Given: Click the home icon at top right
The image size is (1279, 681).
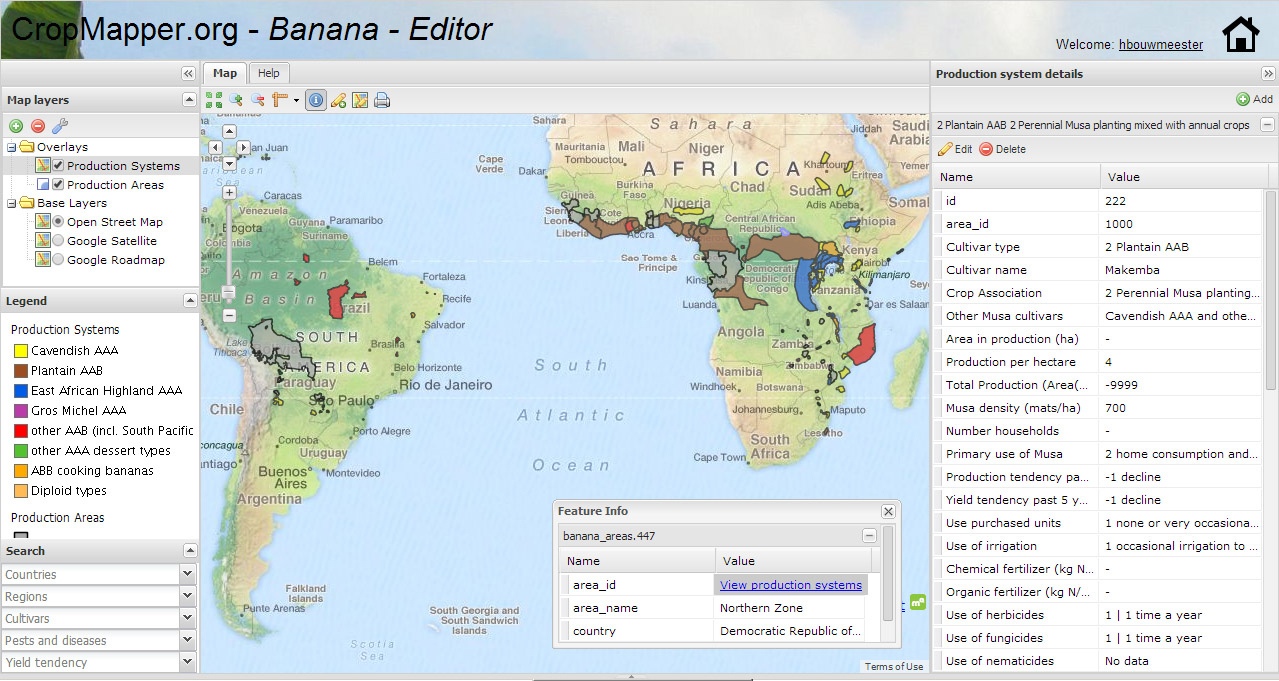Looking at the screenshot, I should [1240, 33].
